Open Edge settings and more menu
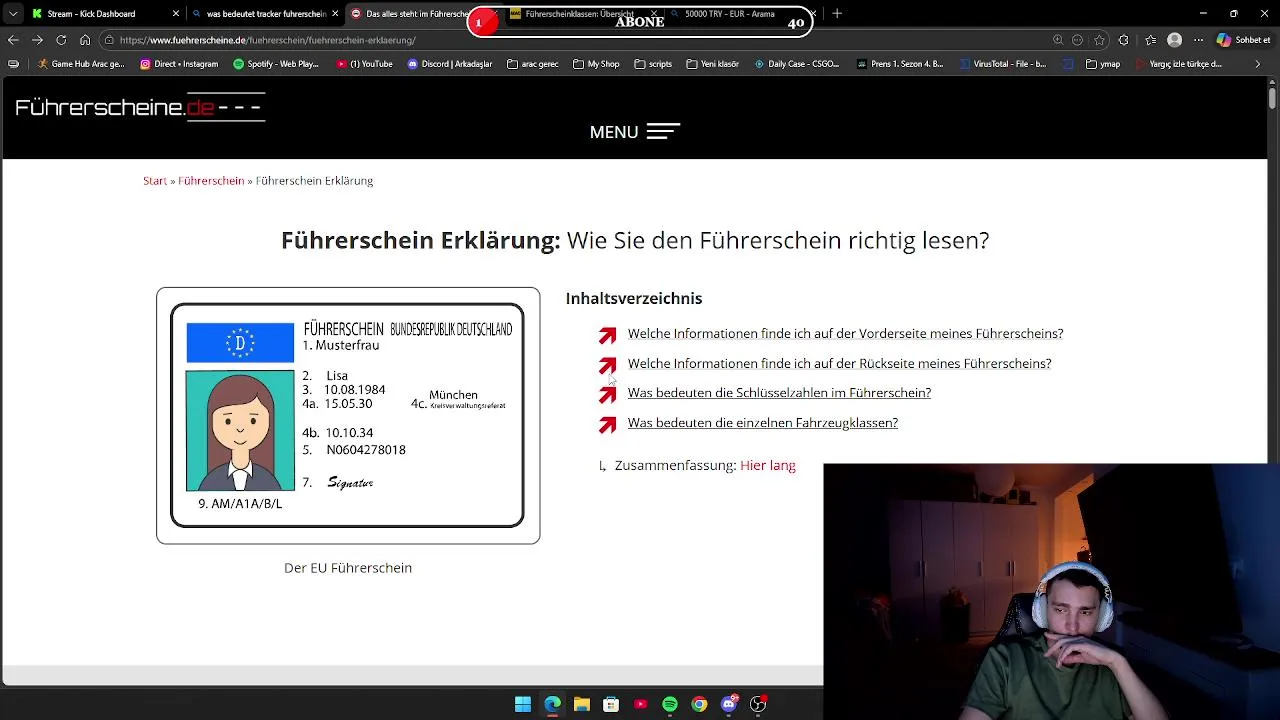Image resolution: width=1280 pixels, height=720 pixels. click(1198, 40)
